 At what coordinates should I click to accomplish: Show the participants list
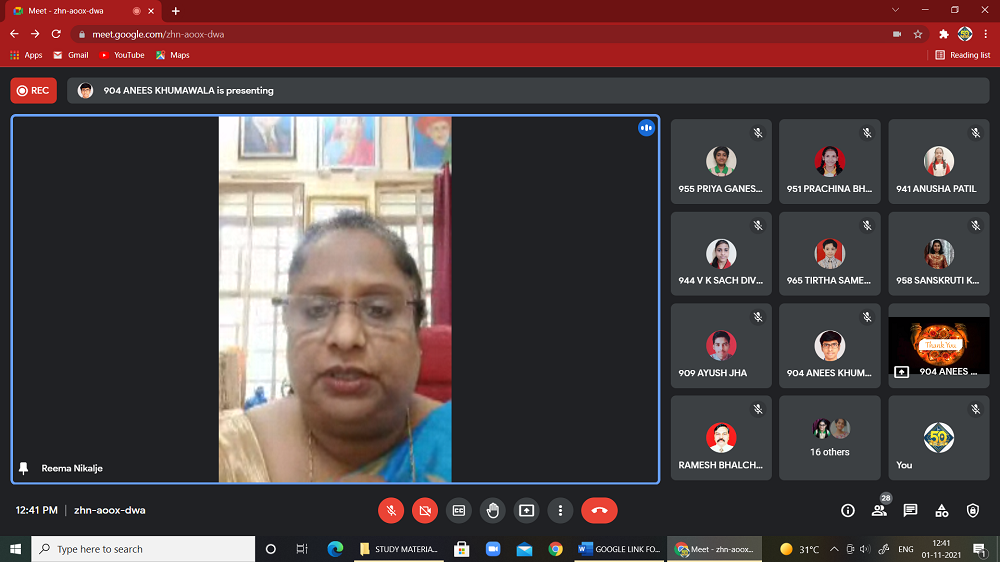[x=879, y=510]
